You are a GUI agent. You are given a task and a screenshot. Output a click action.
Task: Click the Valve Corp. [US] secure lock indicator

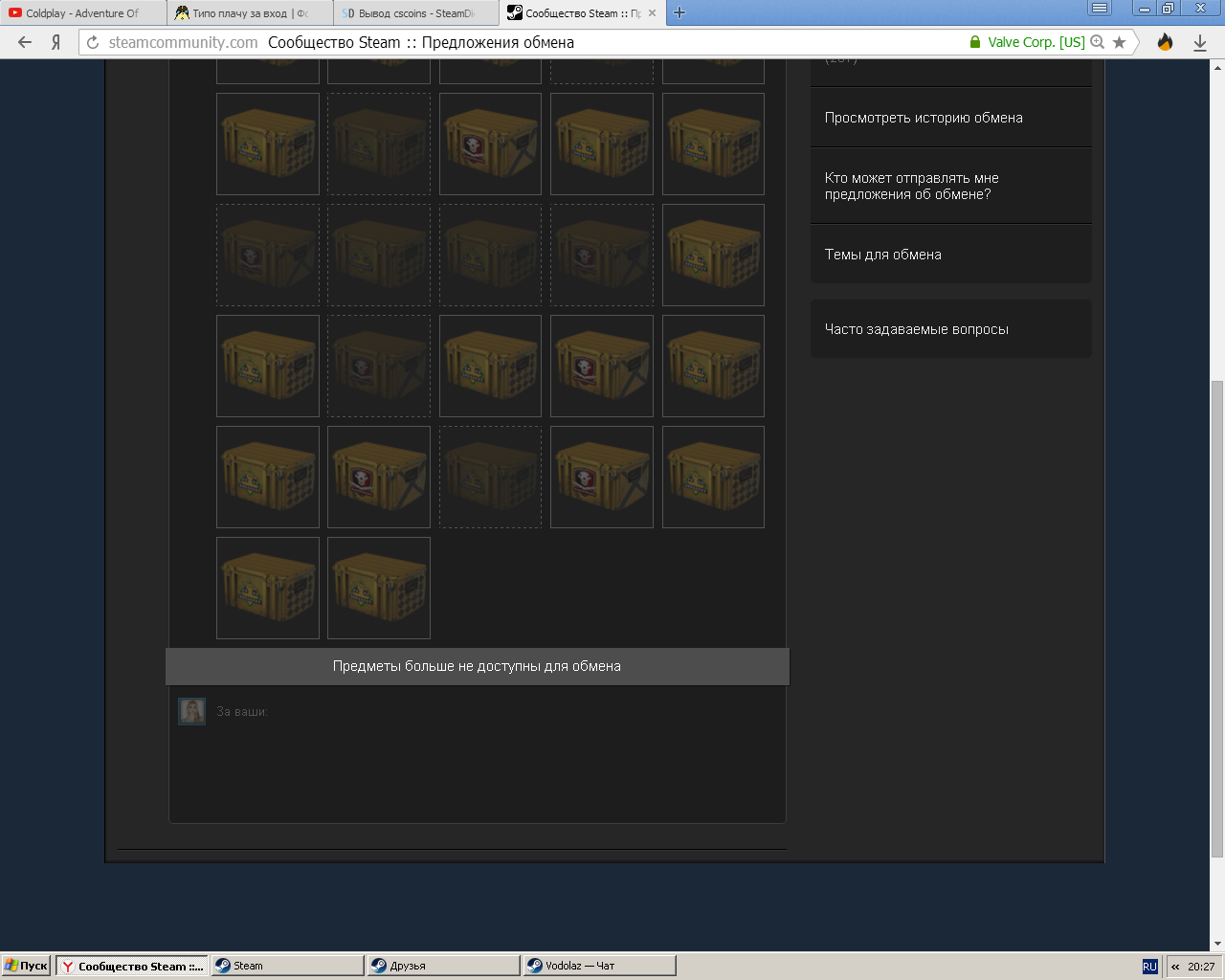tap(1027, 42)
